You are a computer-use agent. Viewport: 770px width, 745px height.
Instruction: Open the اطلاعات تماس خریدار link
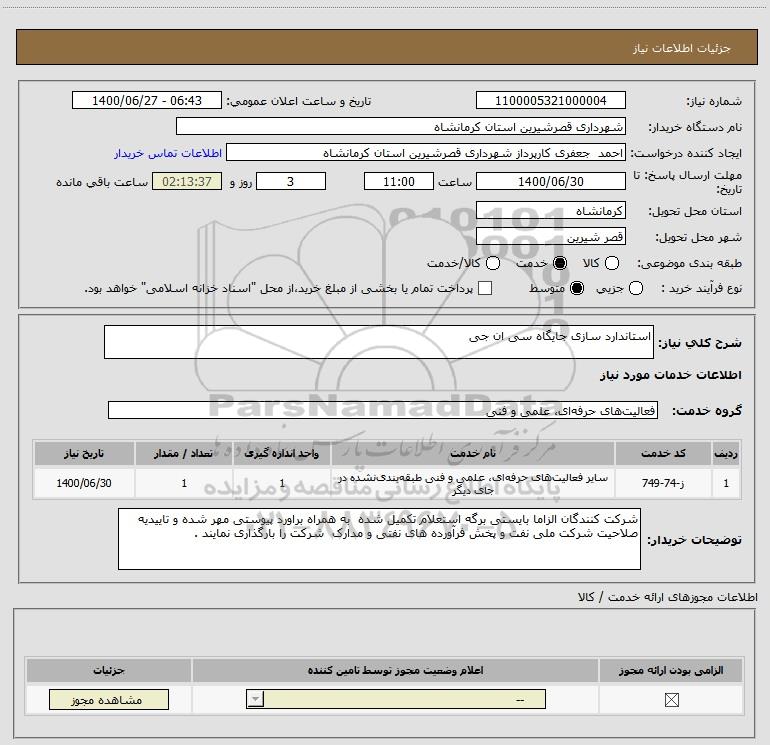pyautogui.click(x=168, y=153)
